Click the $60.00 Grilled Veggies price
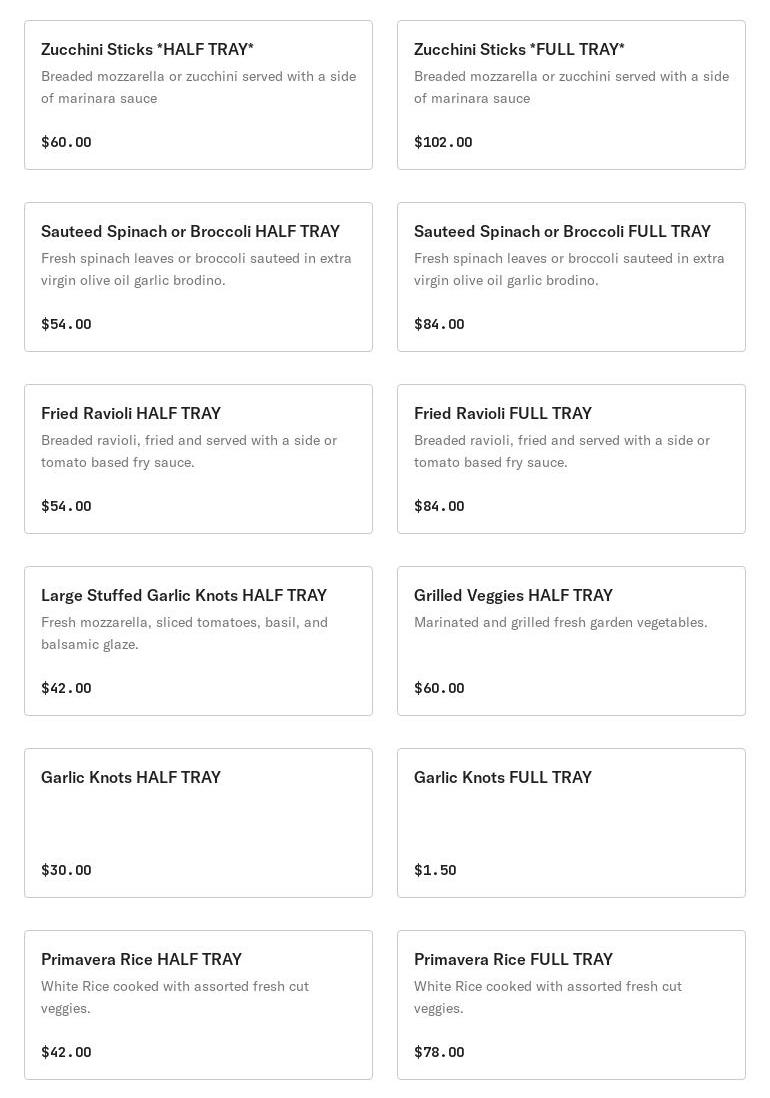The width and height of the screenshot is (770, 1098). [x=439, y=688]
